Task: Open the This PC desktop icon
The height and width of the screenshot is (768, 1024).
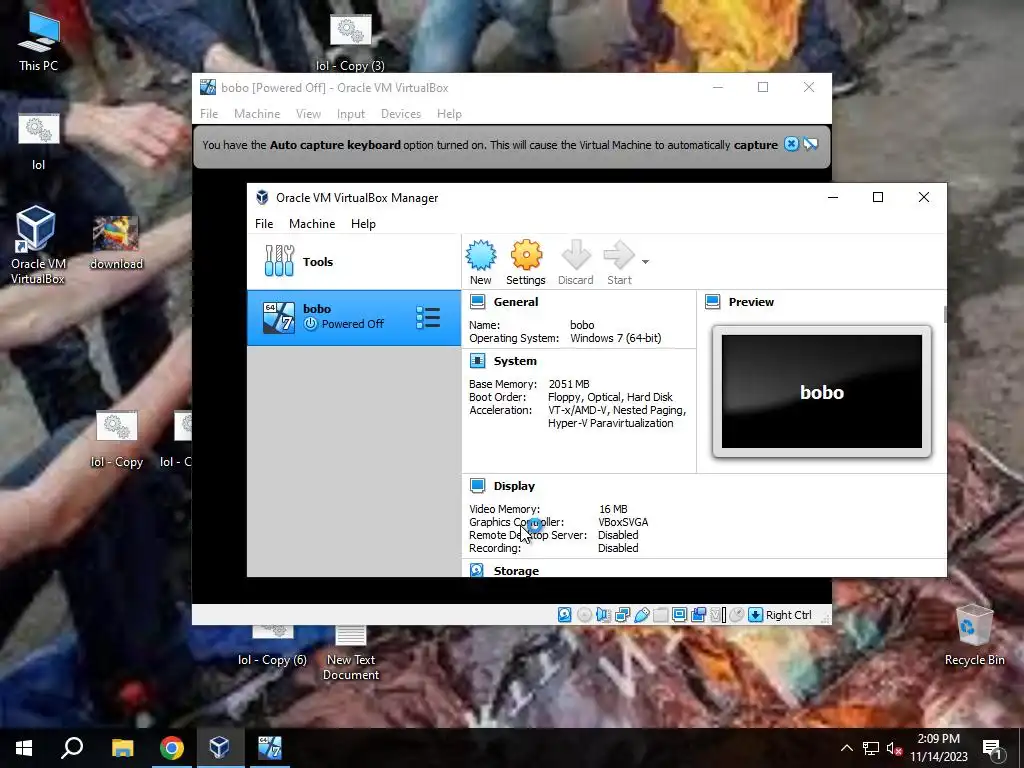Action: 39,41
